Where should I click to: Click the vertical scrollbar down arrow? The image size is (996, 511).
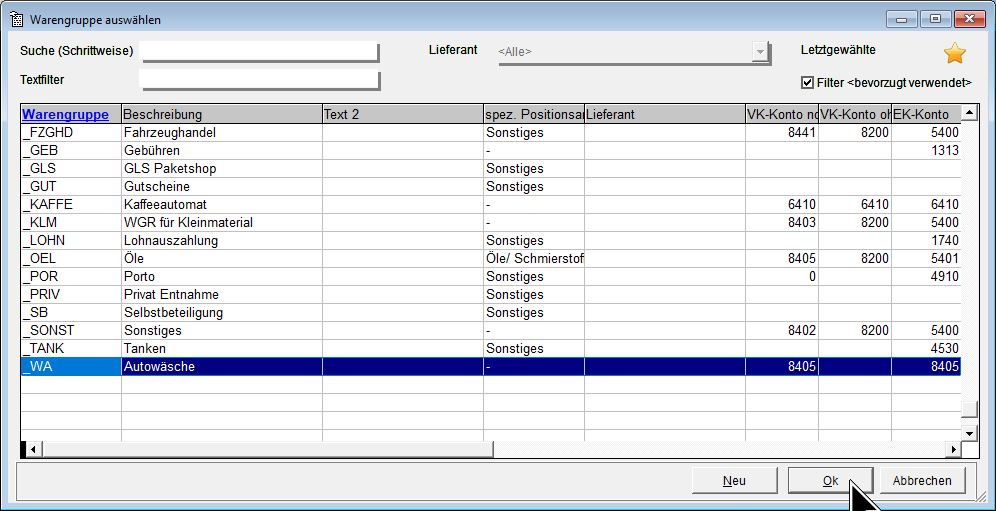tap(969, 432)
